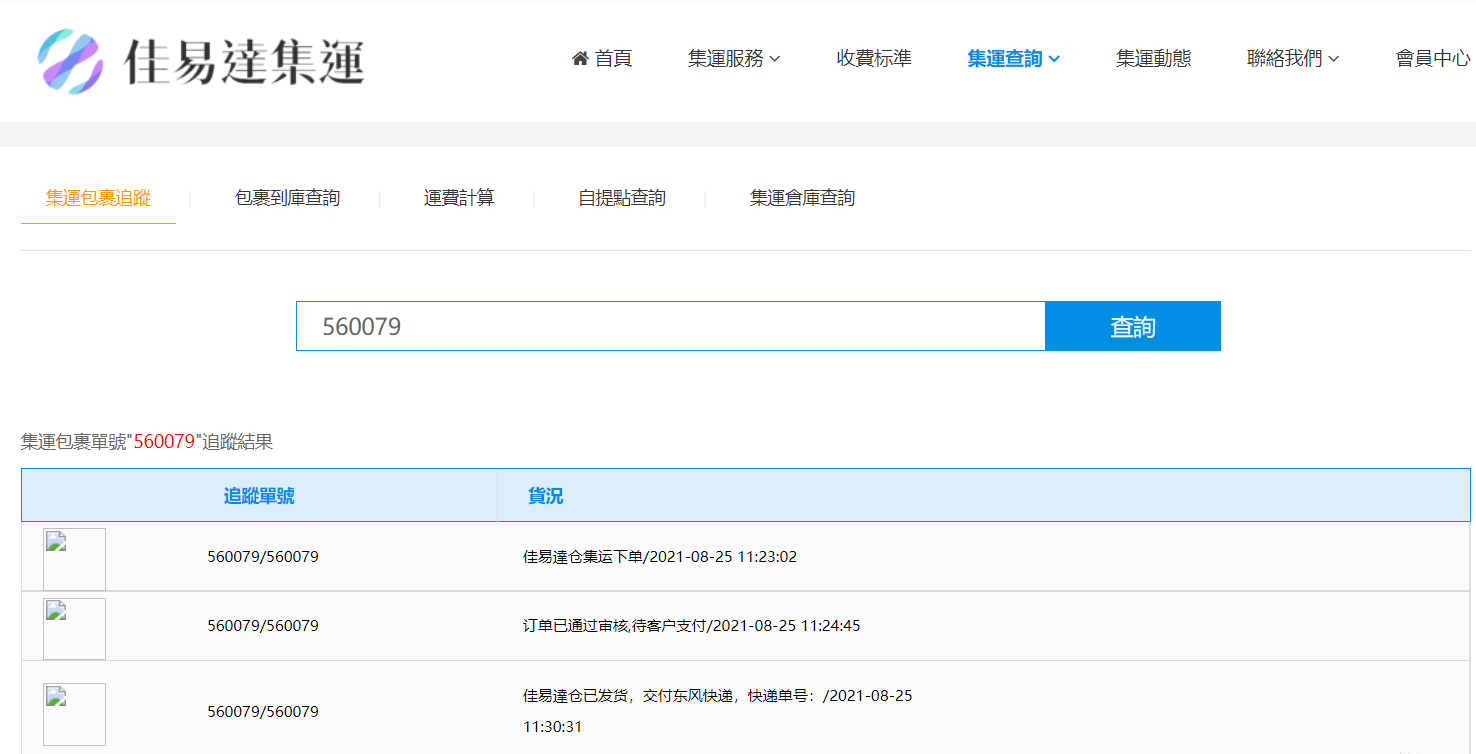Click the 貨況 column header

click(x=546, y=496)
